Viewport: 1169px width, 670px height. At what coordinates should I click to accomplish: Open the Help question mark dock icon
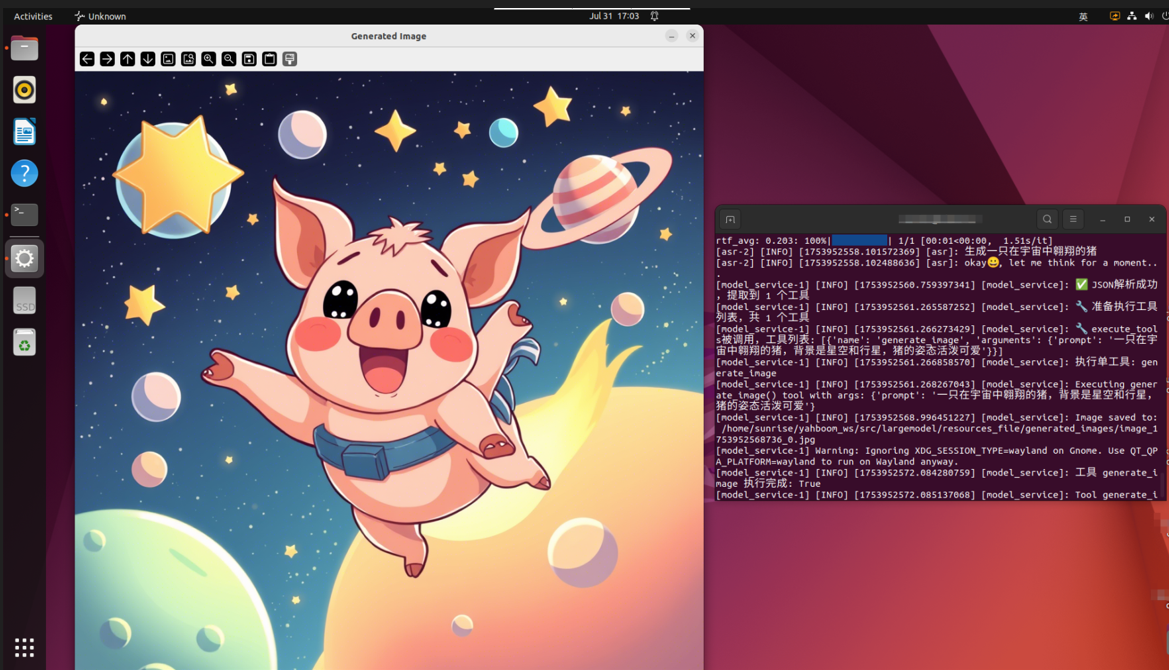[25, 174]
